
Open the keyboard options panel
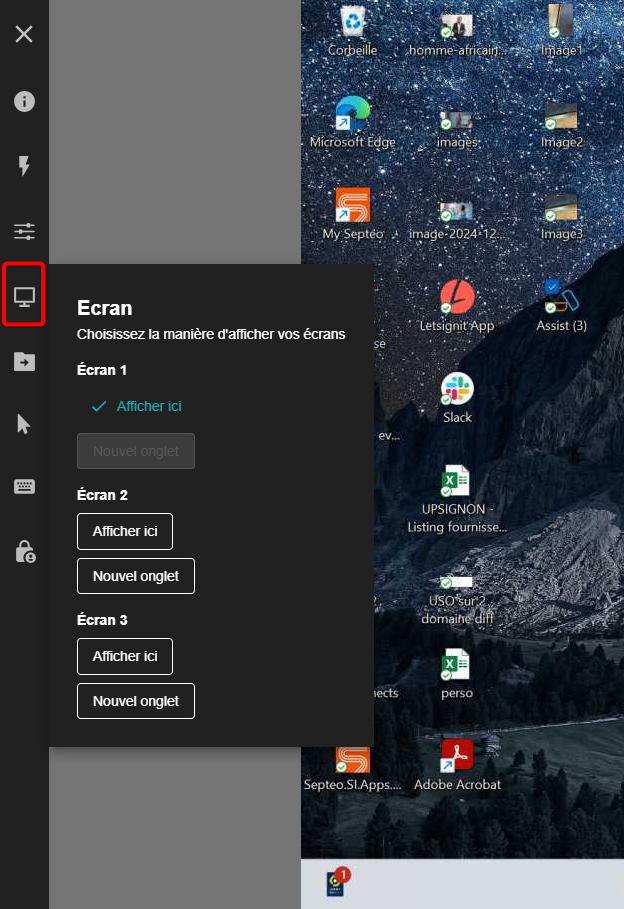click(24, 486)
